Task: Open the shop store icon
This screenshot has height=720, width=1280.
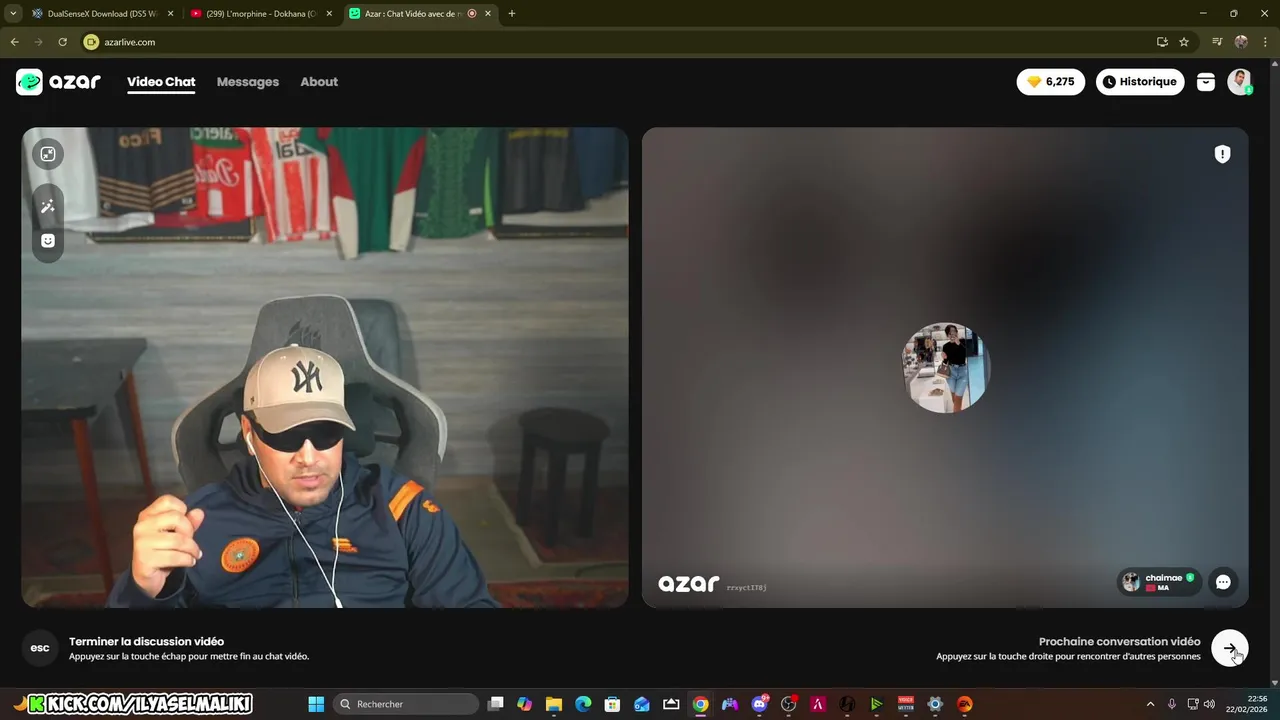Action: [x=1206, y=82]
